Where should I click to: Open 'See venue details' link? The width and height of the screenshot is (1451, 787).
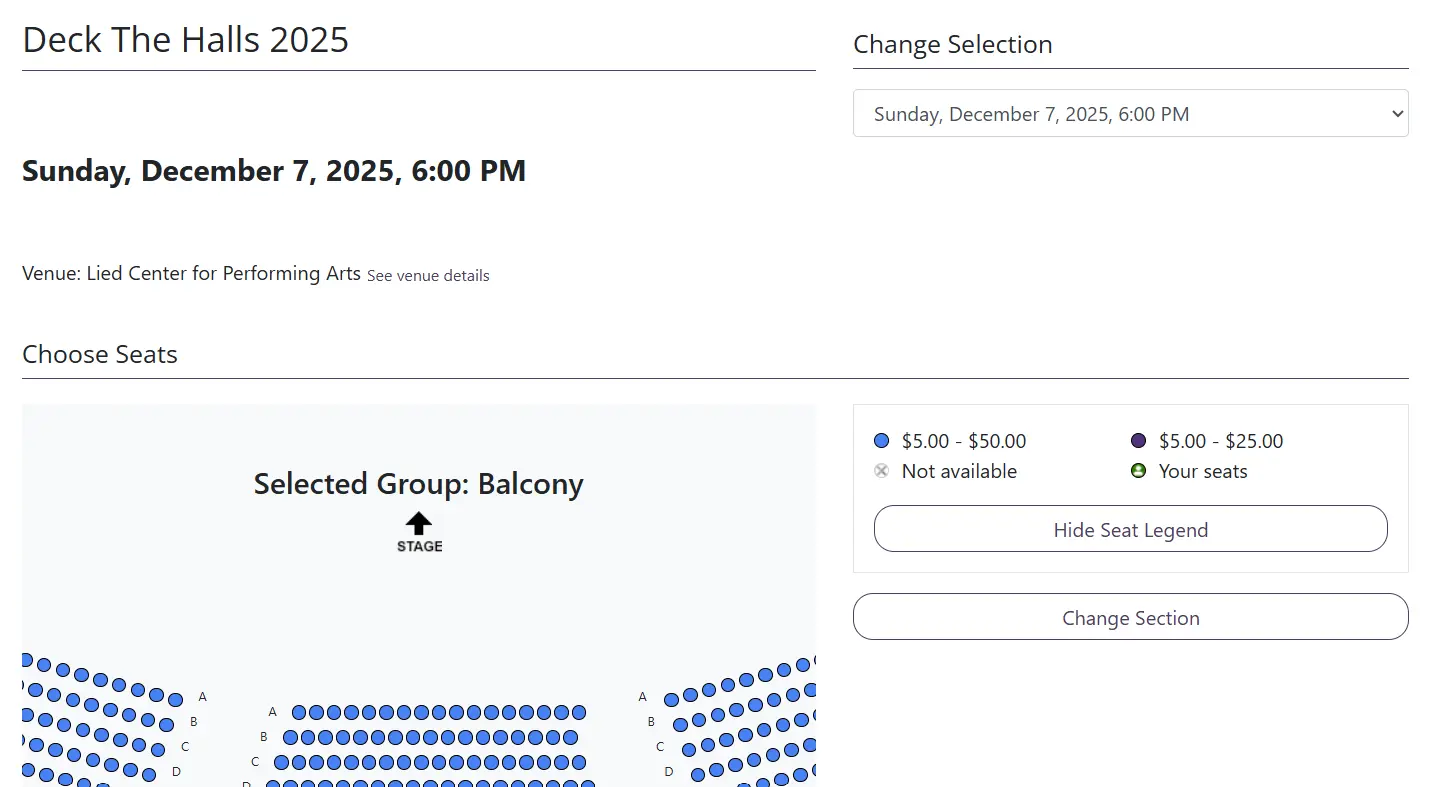[428, 276]
